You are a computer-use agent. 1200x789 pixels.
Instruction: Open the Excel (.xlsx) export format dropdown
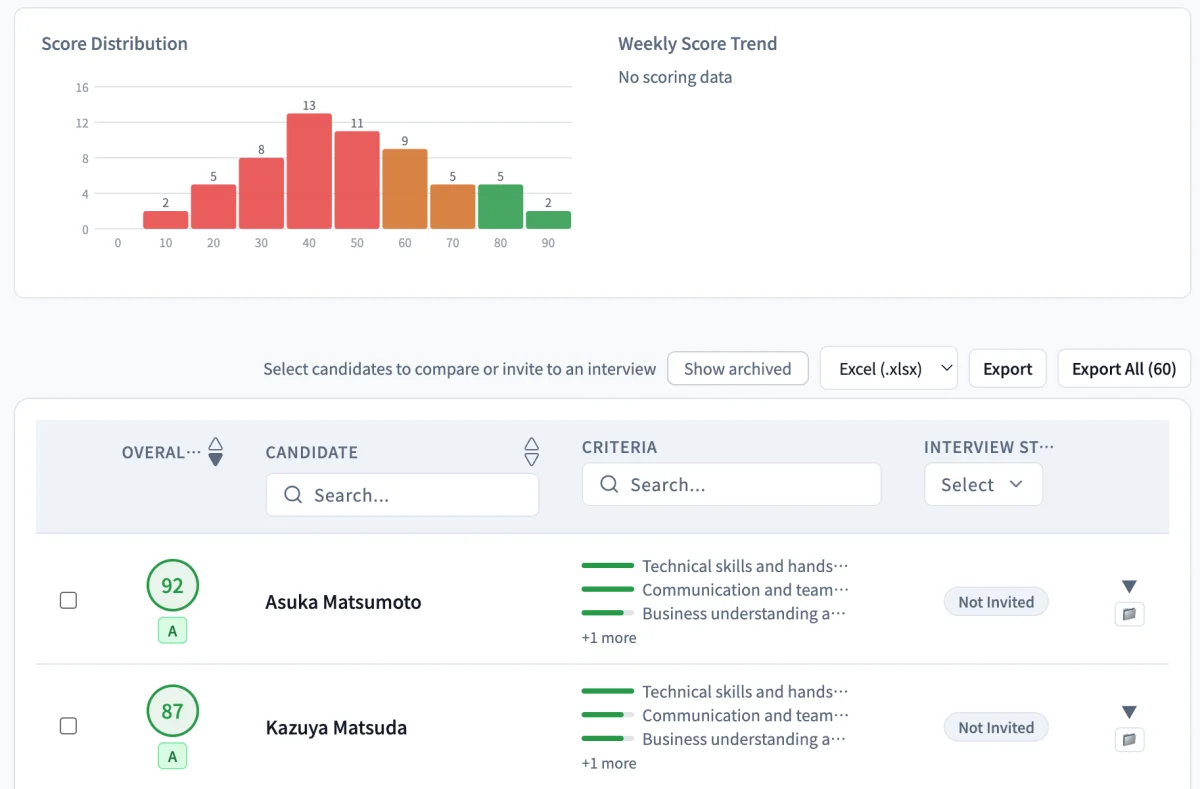[889, 368]
